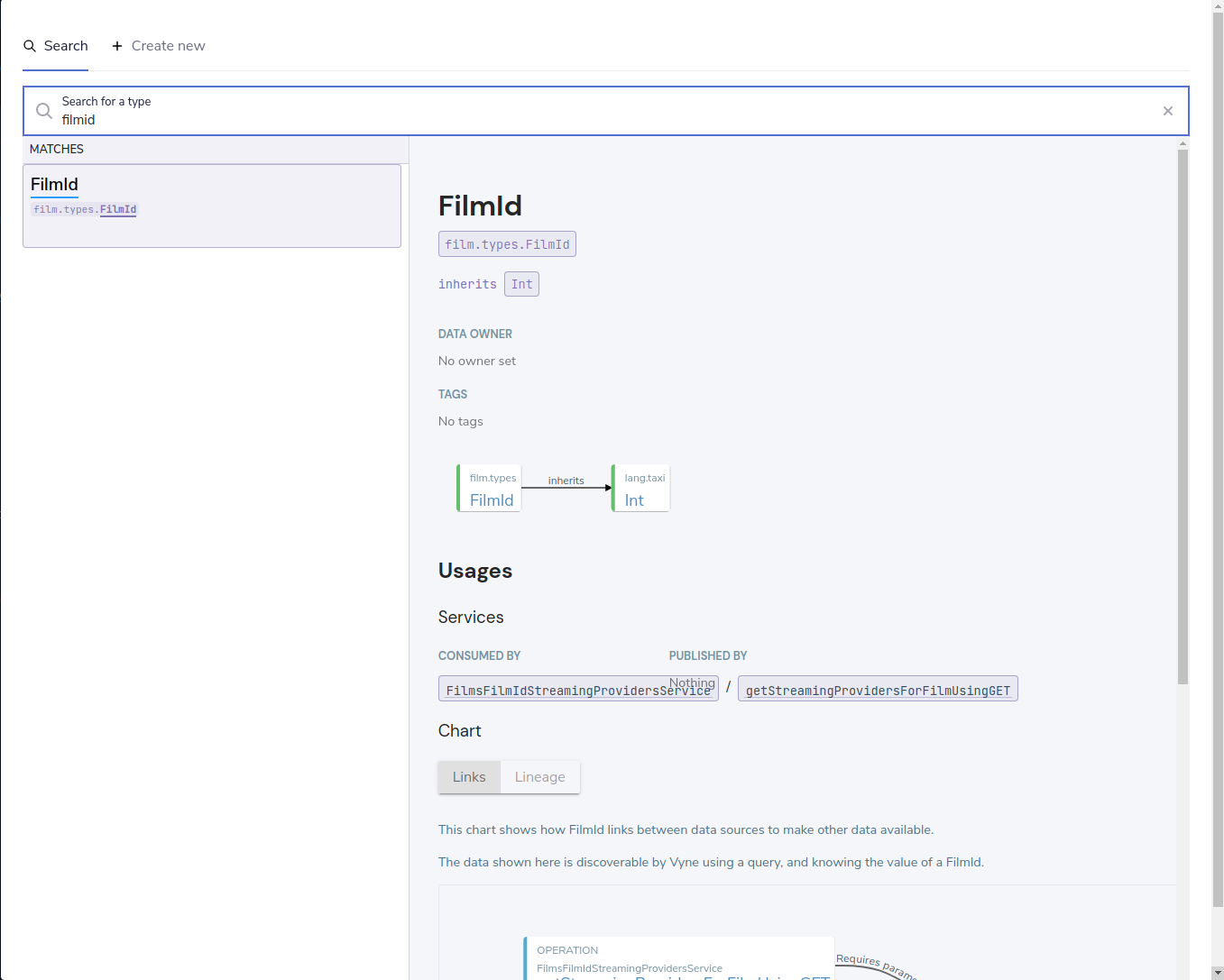The width and height of the screenshot is (1224, 980).
Task: Click the detail panel scrollbar thumb
Action: pyautogui.click(x=1183, y=417)
